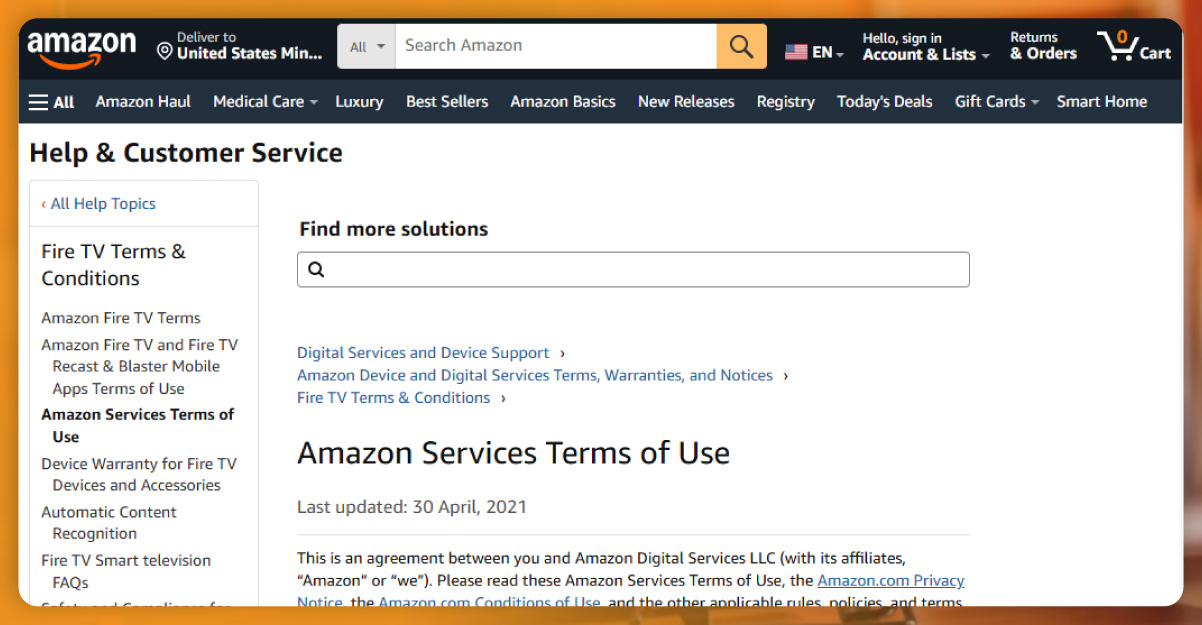
Task: Open Returns & Orders
Action: [1043, 46]
